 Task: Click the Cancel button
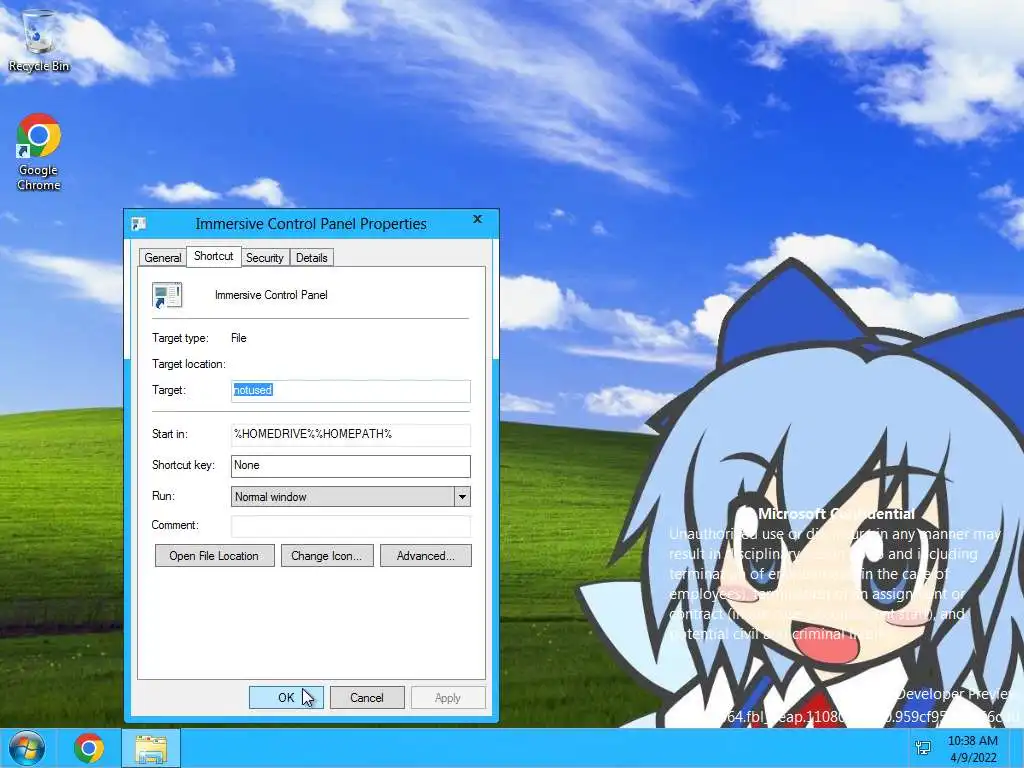[367, 697]
